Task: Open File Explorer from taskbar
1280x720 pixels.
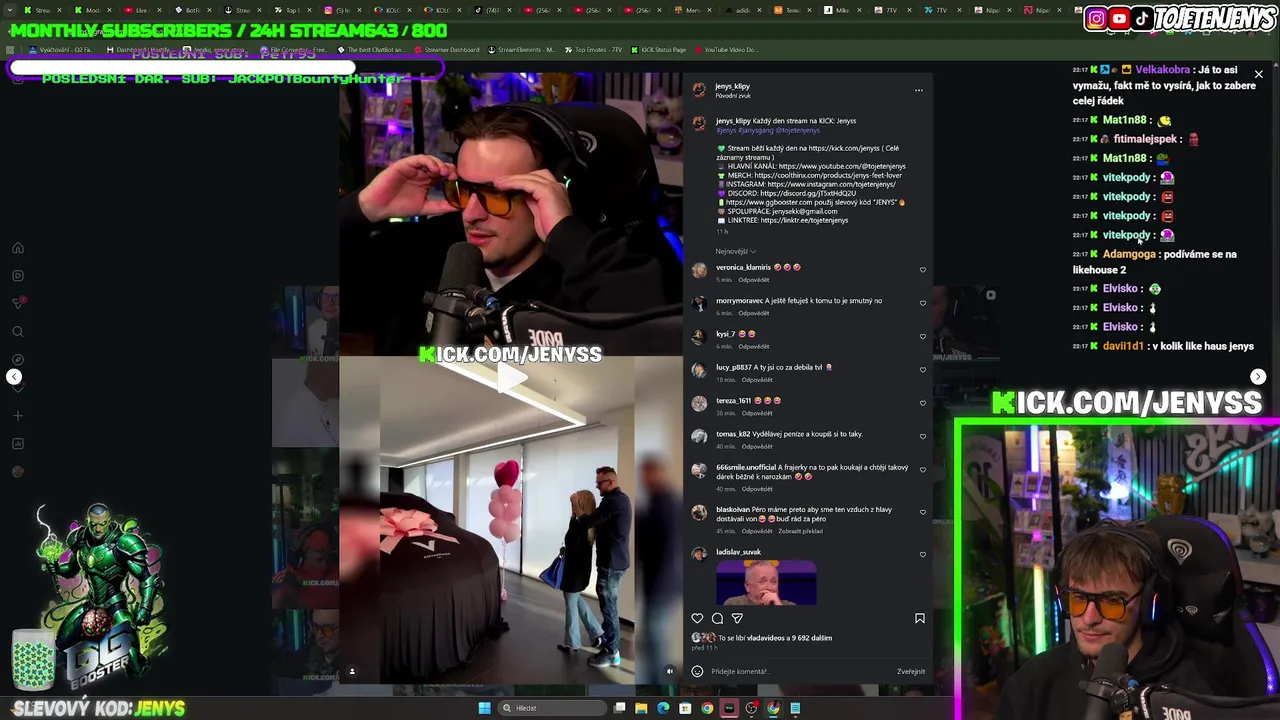Action: coord(641,708)
